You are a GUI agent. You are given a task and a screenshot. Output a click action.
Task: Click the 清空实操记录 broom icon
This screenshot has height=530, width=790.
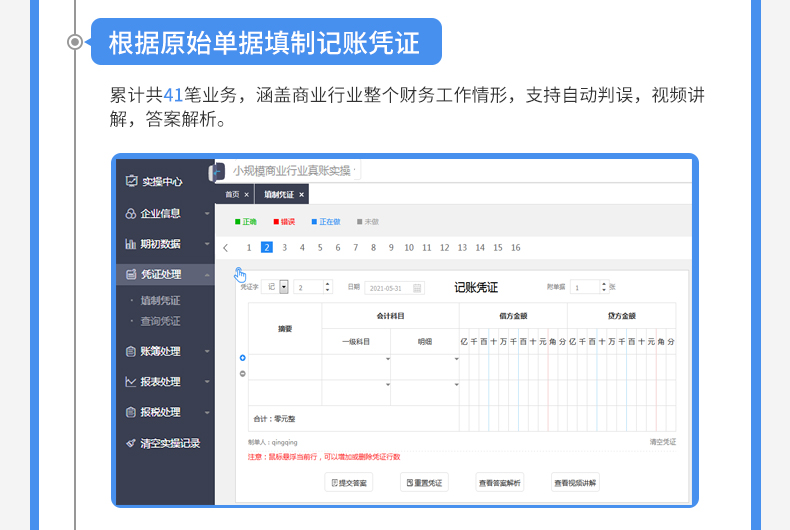(130, 443)
